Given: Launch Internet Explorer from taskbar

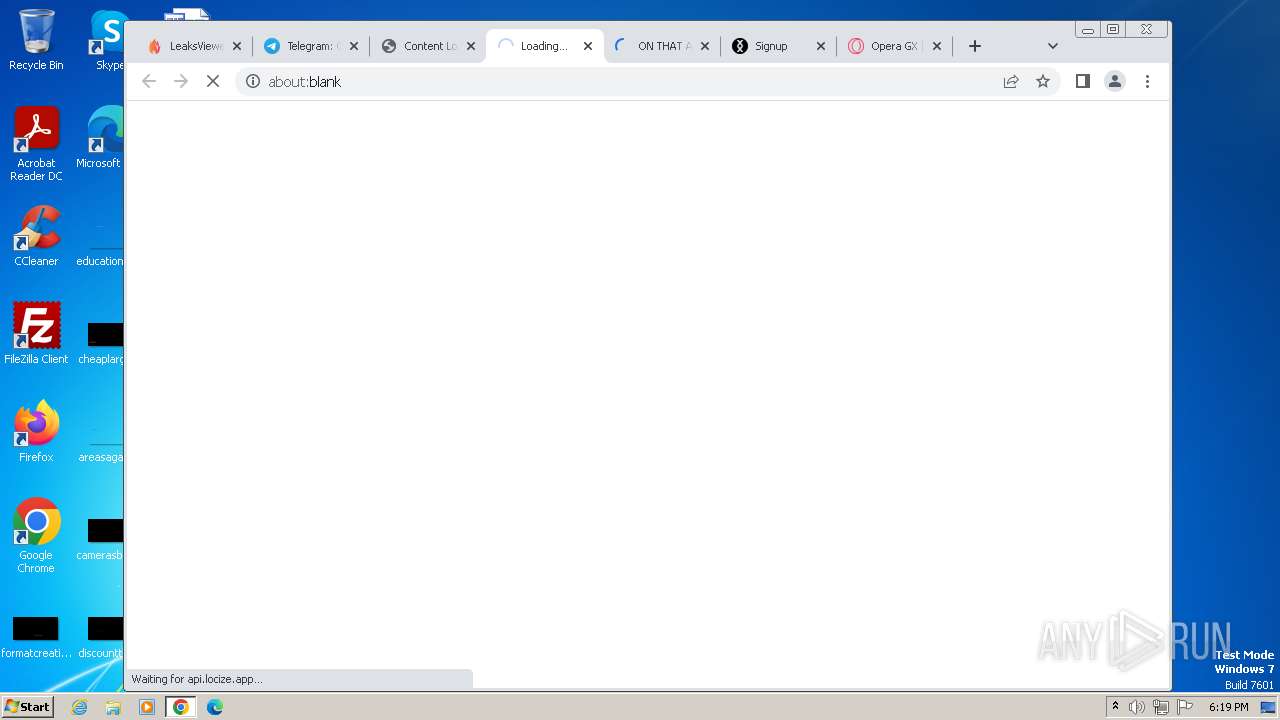Looking at the screenshot, I should 79,707.
